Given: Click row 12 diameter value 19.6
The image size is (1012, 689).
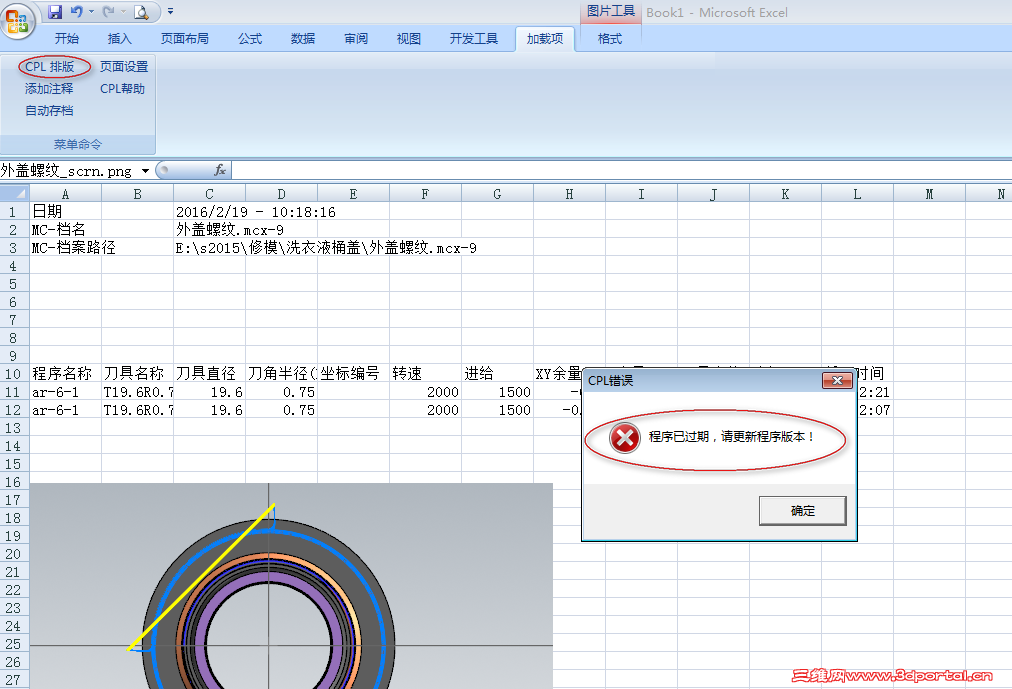Looking at the screenshot, I should 209,410.
